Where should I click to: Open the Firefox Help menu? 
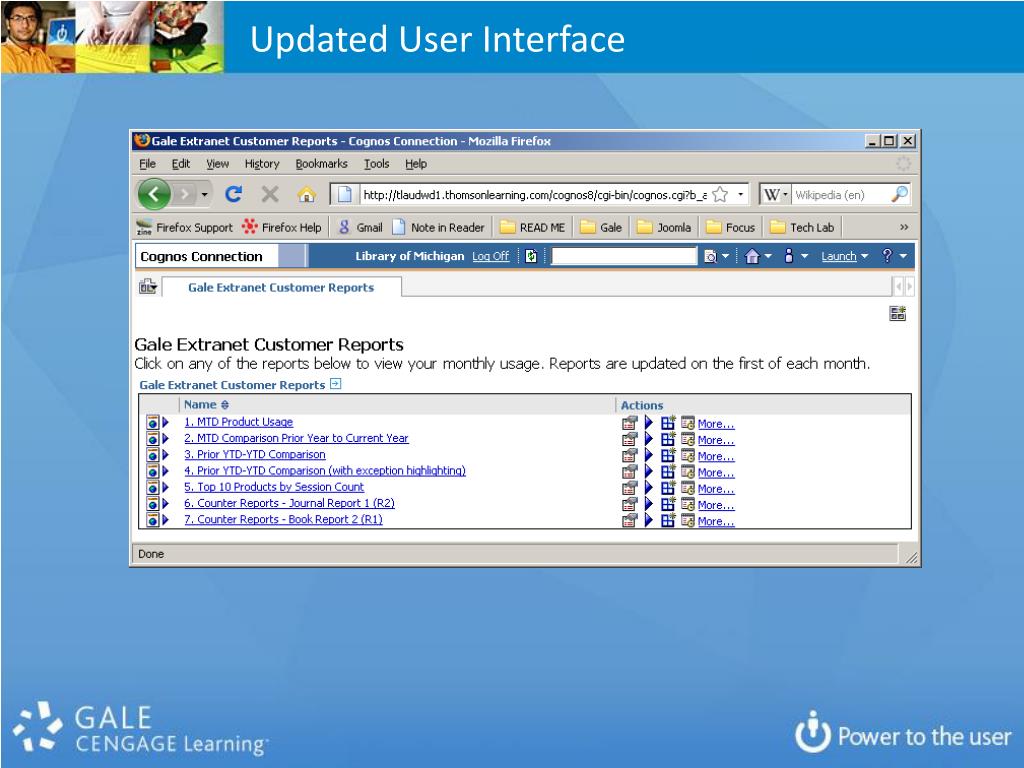[416, 164]
